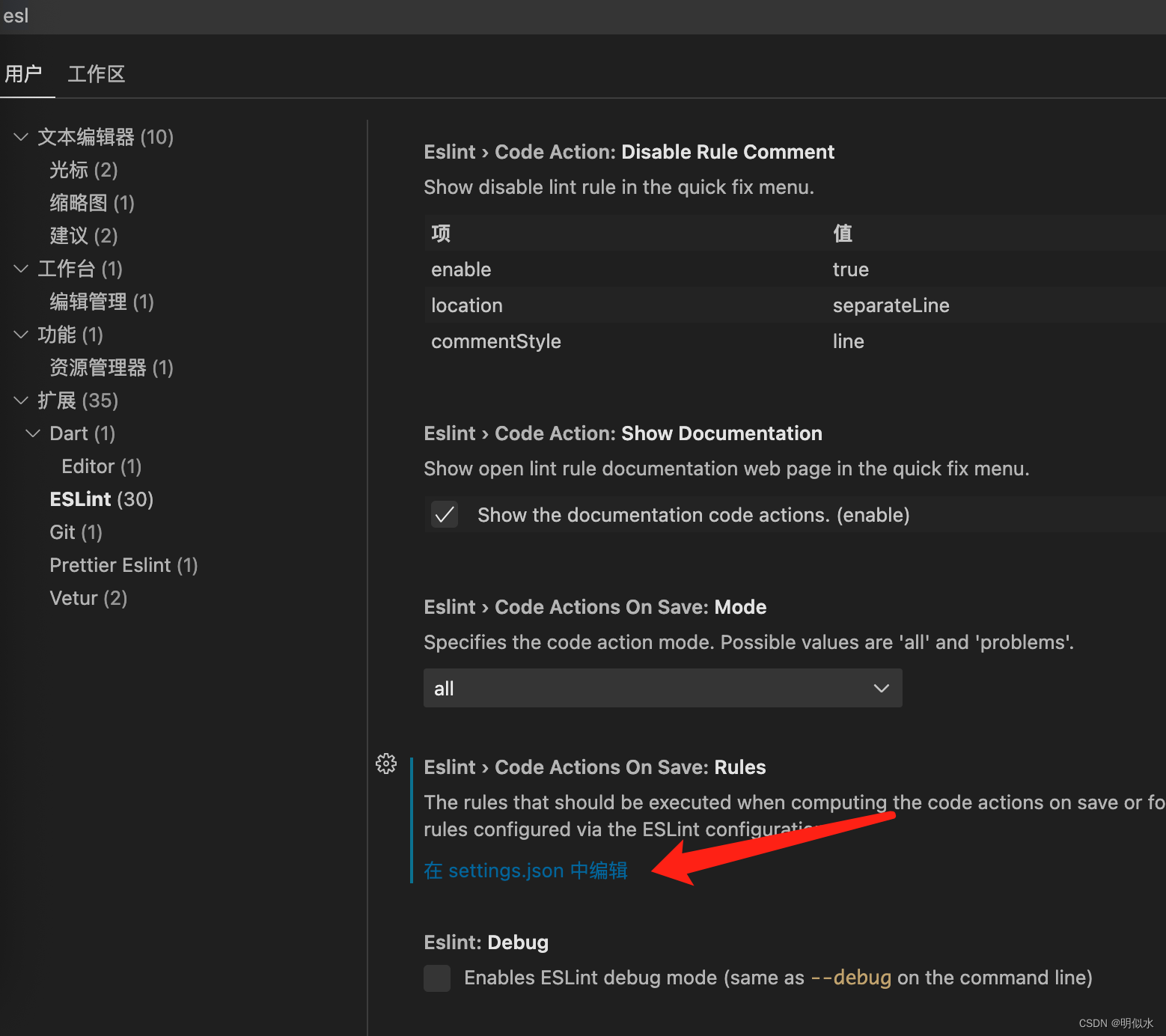Viewport: 1166px width, 1036px height.
Task: Select 建议 (2) in the settings tree
Action: pos(84,236)
